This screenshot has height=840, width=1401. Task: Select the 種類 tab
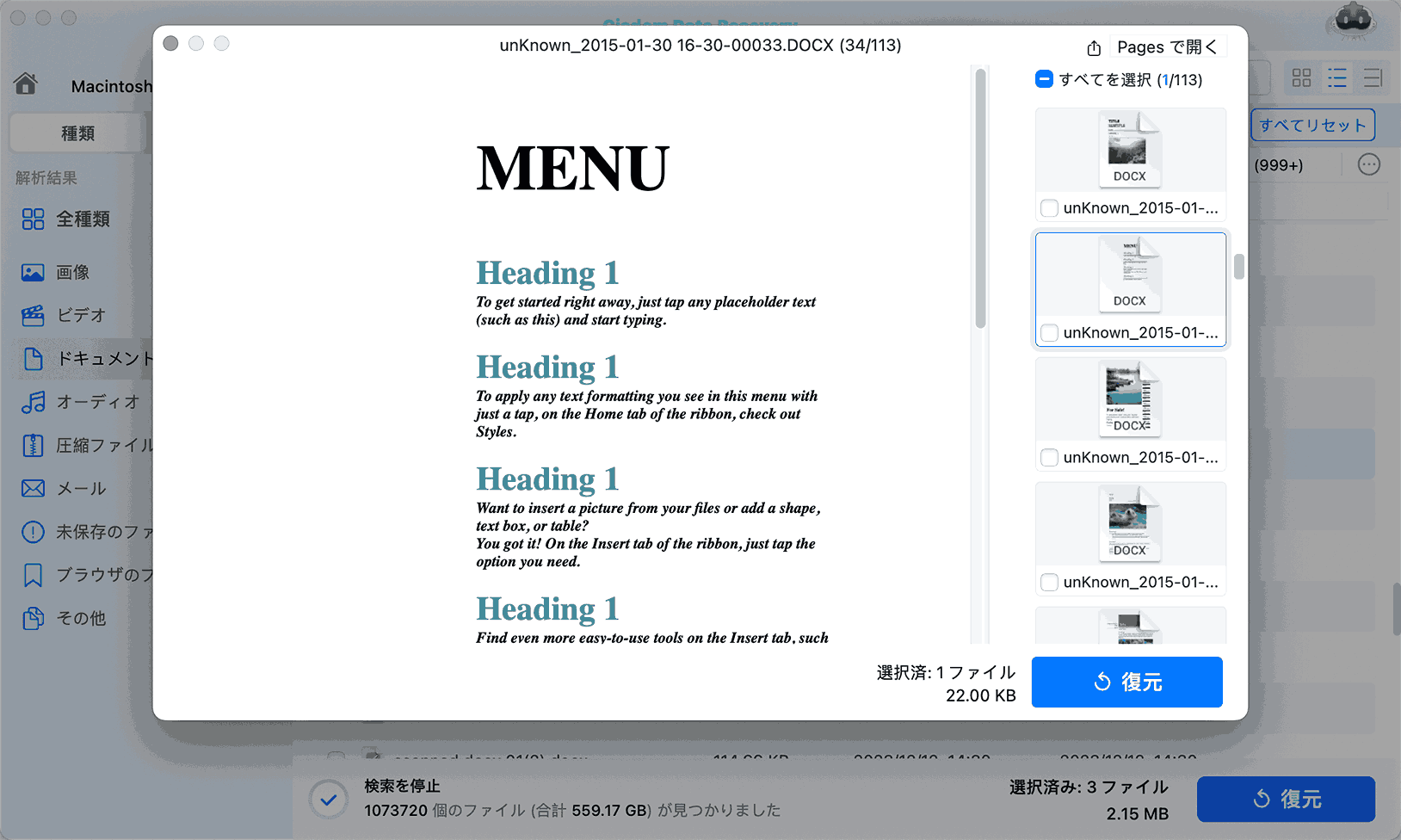(x=77, y=133)
